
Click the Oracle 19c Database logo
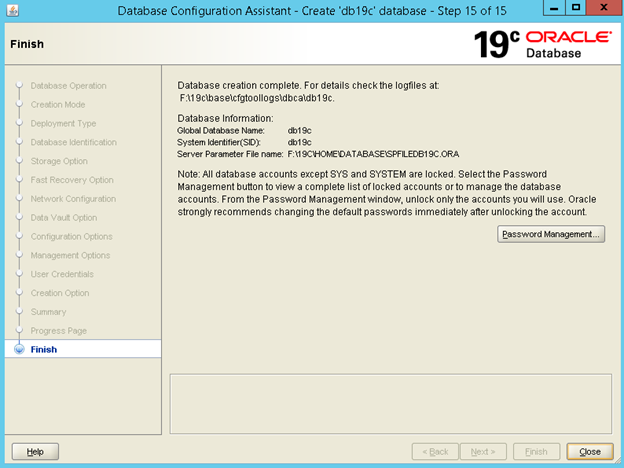coord(542,44)
